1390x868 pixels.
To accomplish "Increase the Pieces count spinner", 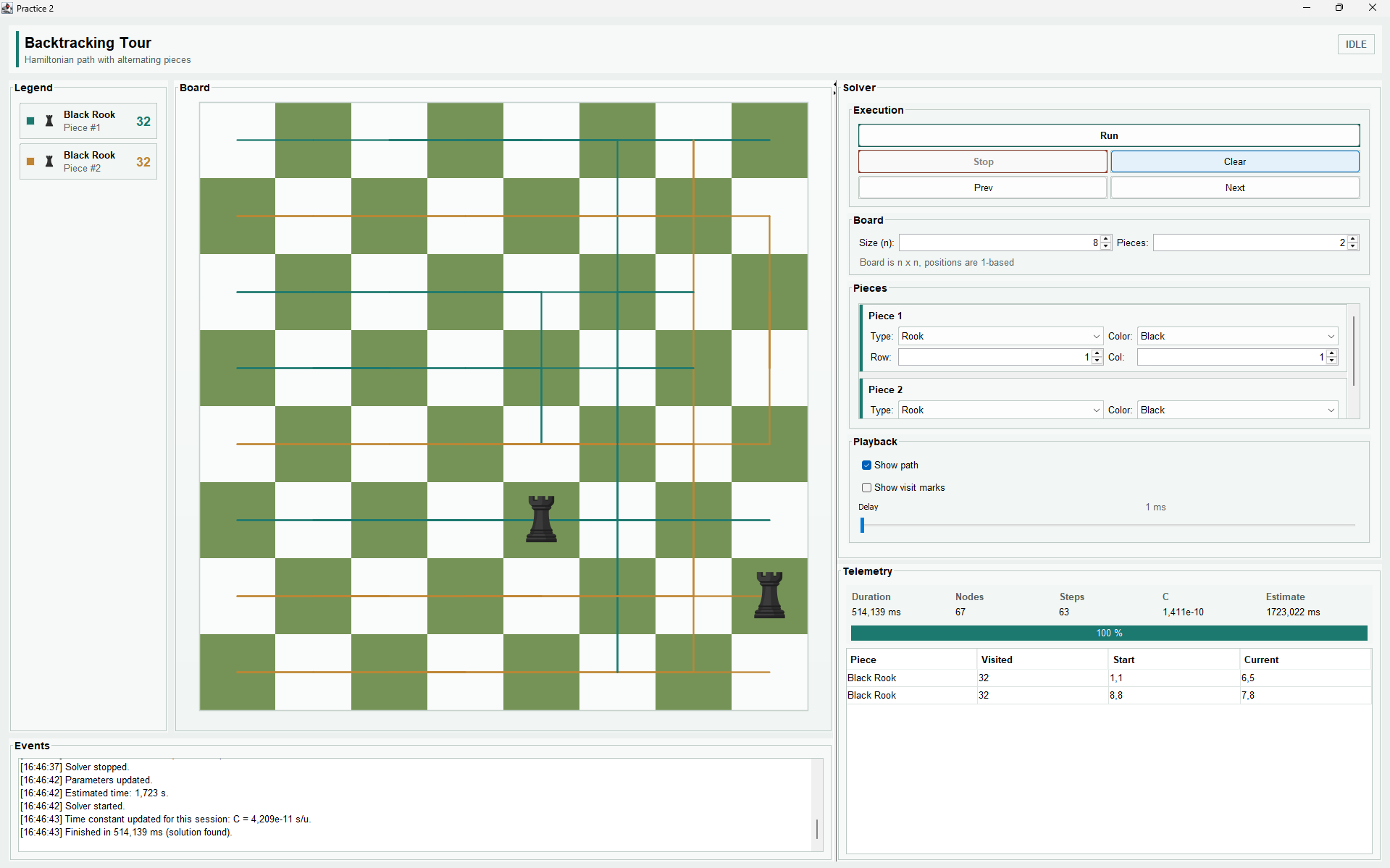I will (1352, 239).
